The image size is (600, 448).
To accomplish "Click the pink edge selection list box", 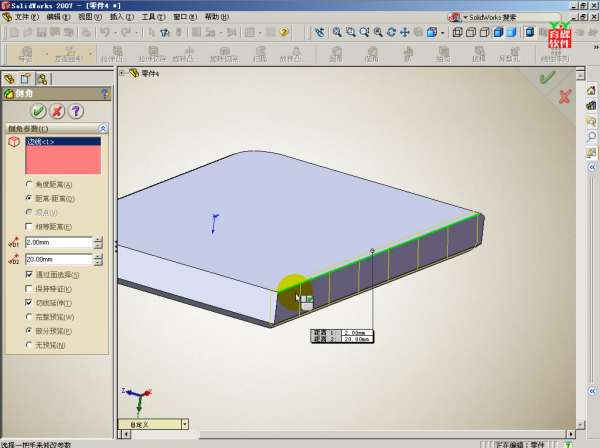I will coord(63,155).
